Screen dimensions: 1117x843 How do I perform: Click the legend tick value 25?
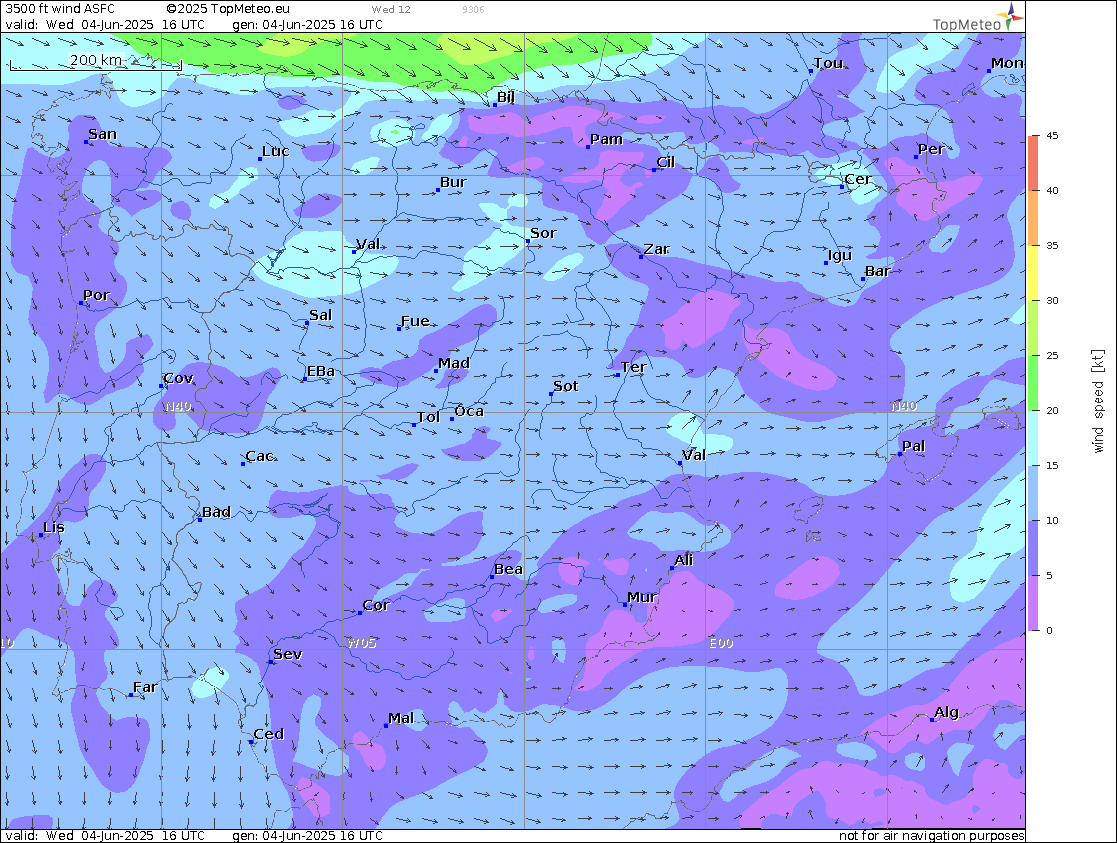pyautogui.click(x=1052, y=355)
